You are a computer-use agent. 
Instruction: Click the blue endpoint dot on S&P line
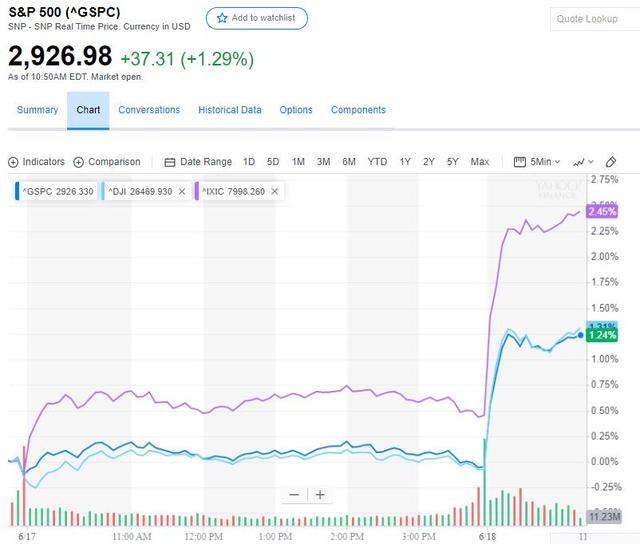click(x=580, y=335)
